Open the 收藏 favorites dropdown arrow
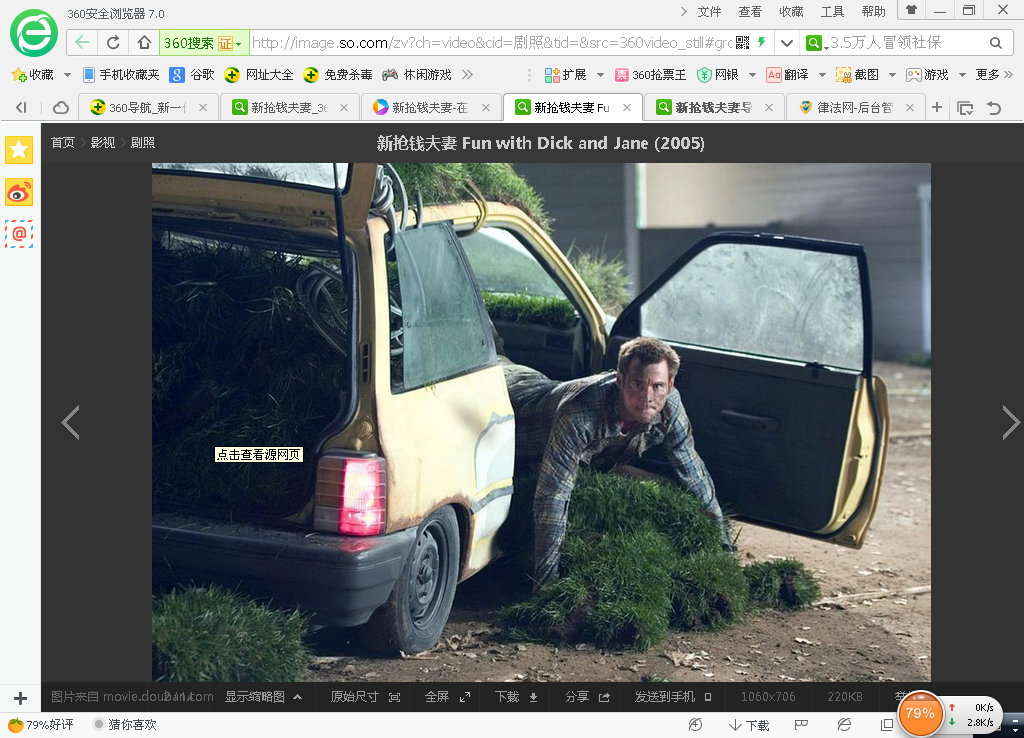1024x738 pixels. coord(67,75)
